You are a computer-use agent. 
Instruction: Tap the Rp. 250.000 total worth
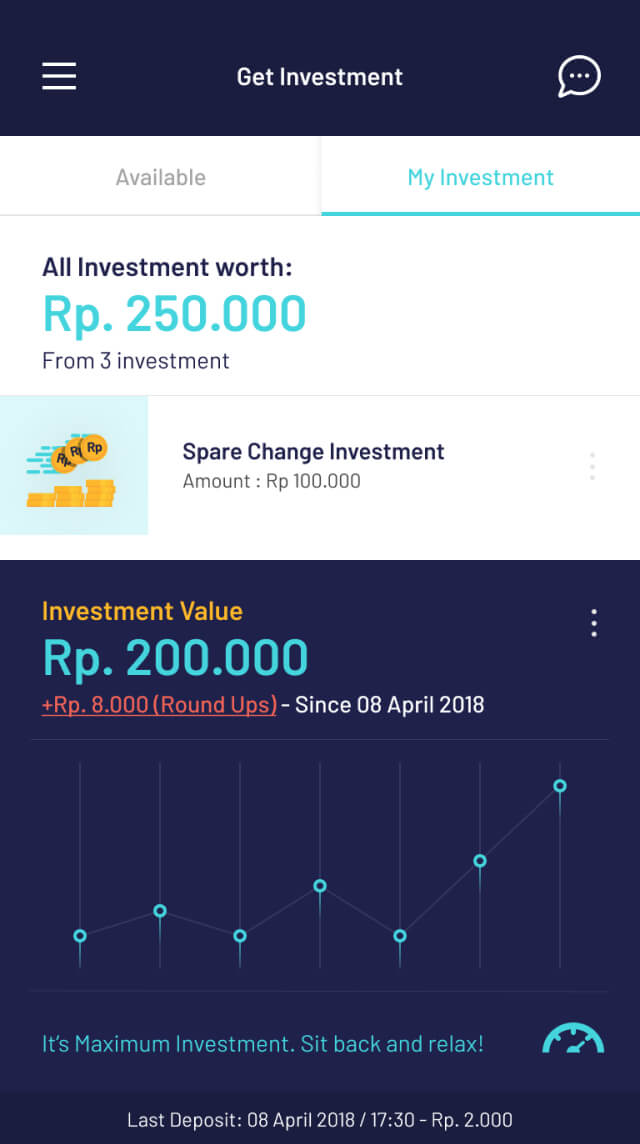(174, 314)
